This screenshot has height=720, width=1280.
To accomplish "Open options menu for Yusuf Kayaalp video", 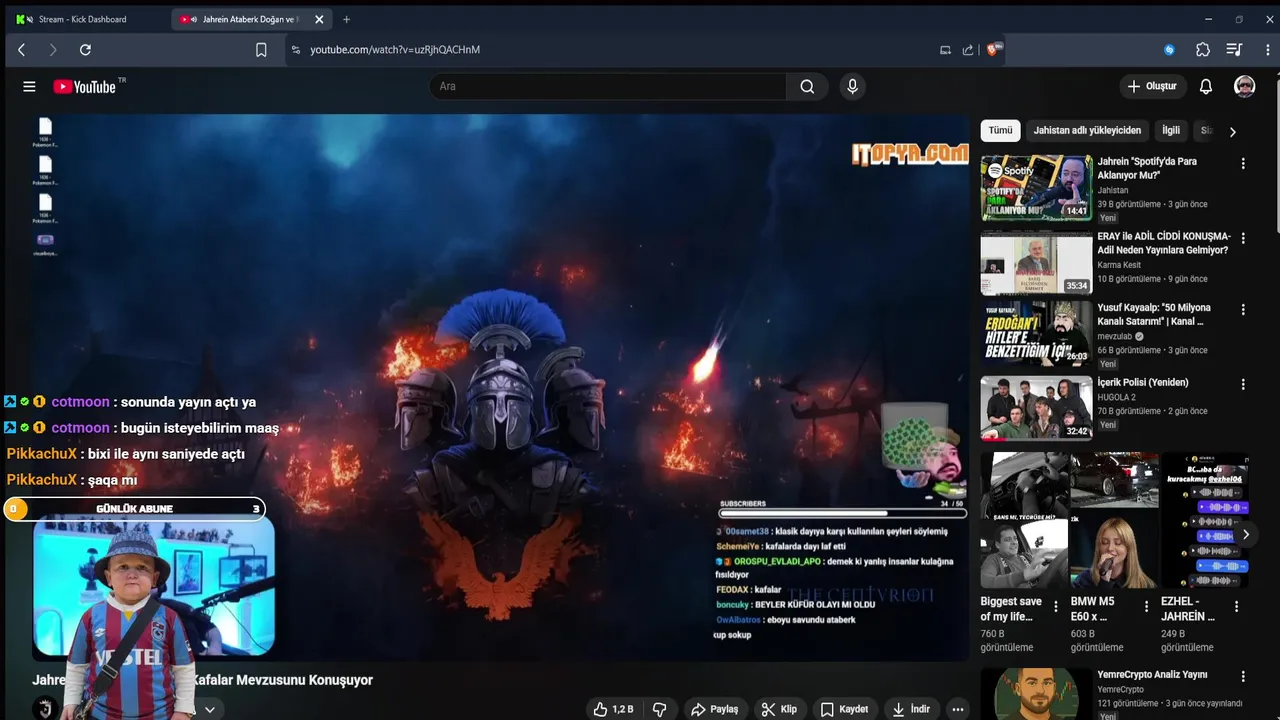I will (x=1243, y=310).
